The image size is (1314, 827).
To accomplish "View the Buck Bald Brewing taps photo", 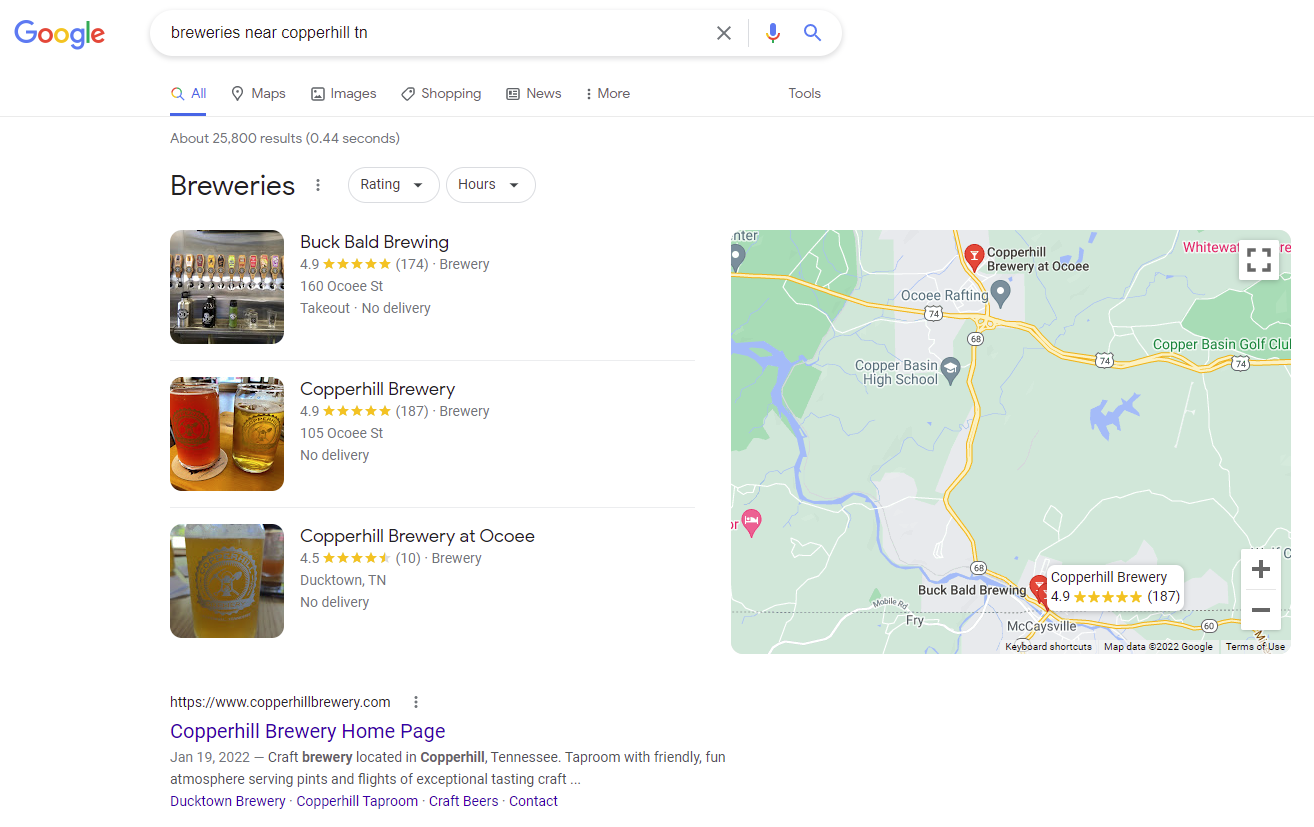I will click(x=227, y=287).
